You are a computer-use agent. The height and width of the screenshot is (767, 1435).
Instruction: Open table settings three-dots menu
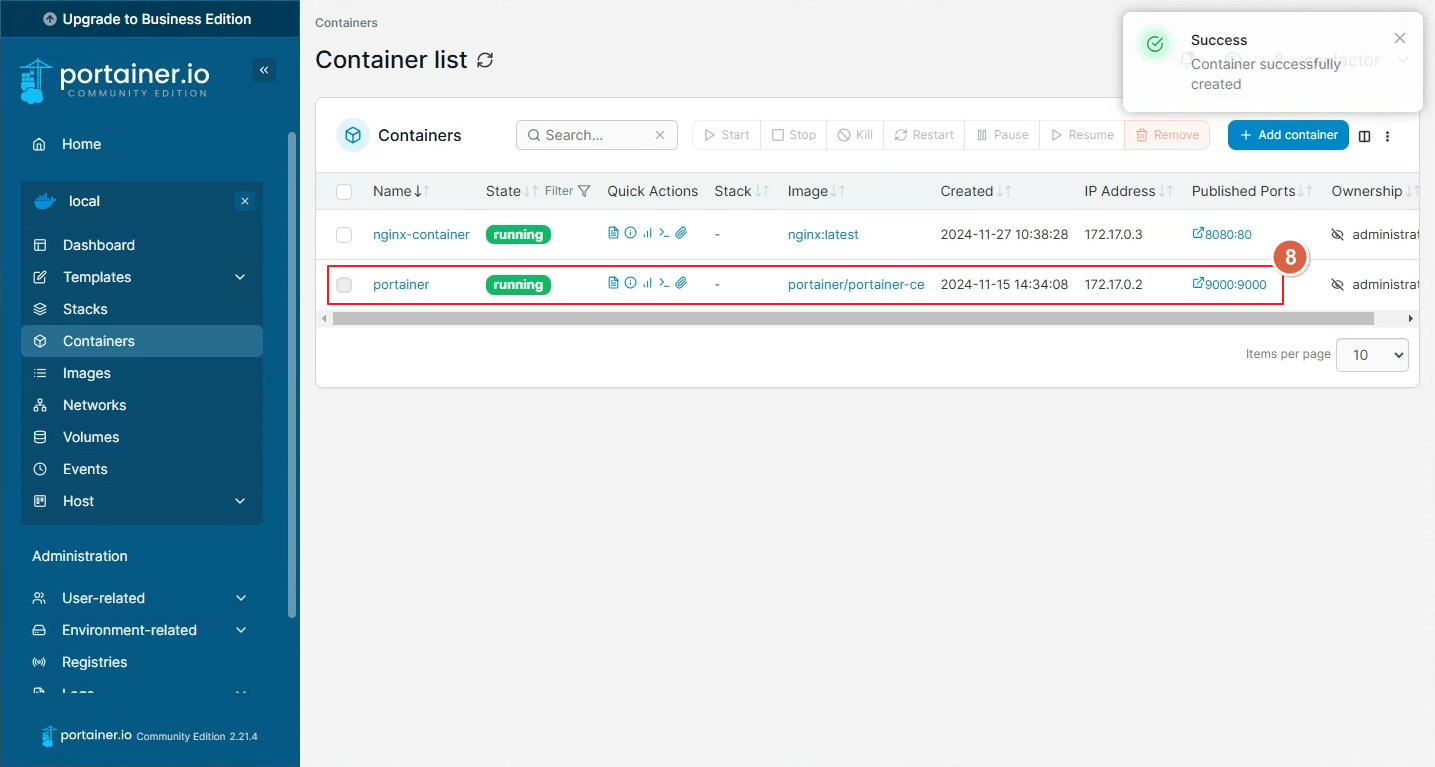point(1387,136)
